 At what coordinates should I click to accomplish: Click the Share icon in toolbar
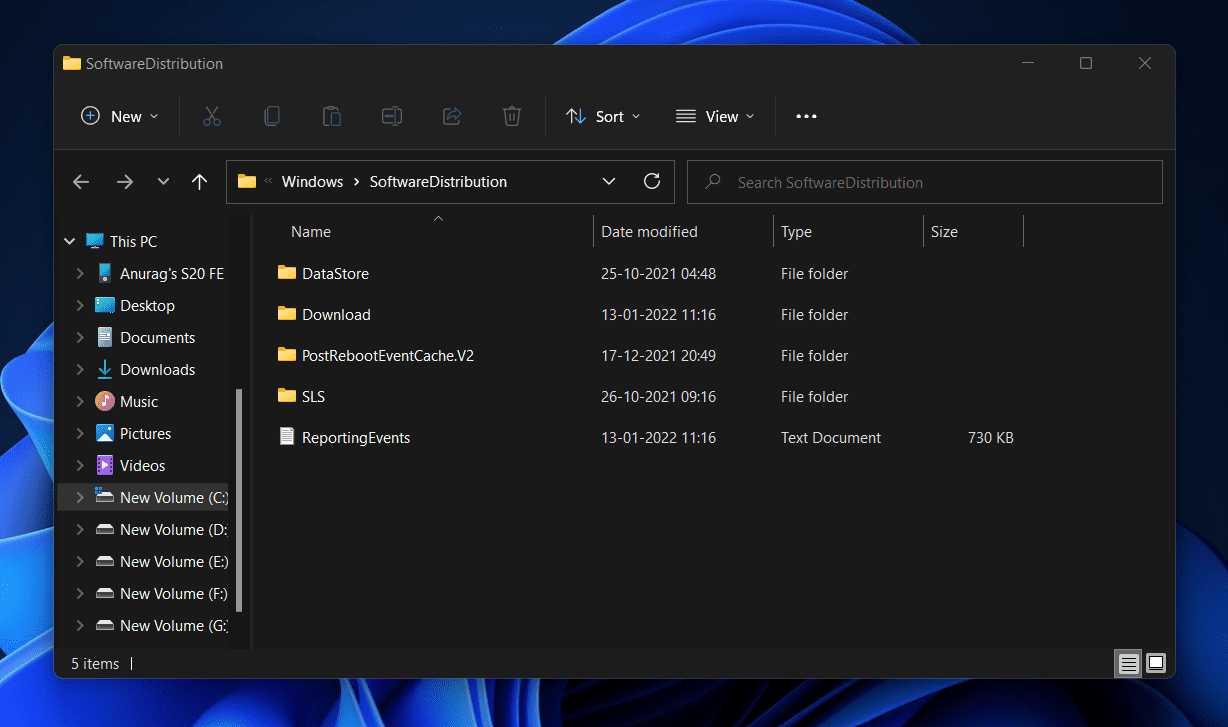451,116
